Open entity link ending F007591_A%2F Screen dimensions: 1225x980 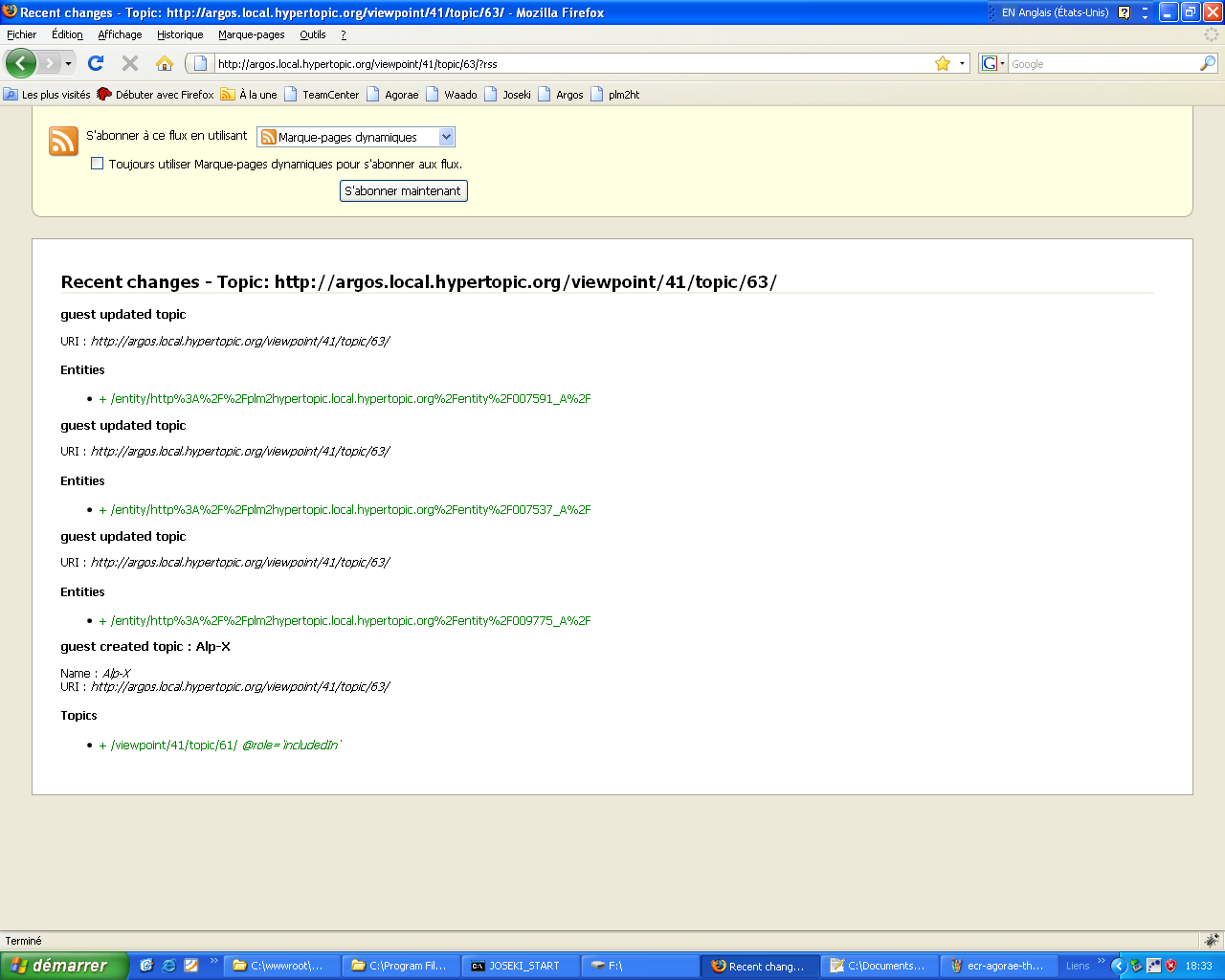pyautogui.click(x=350, y=399)
